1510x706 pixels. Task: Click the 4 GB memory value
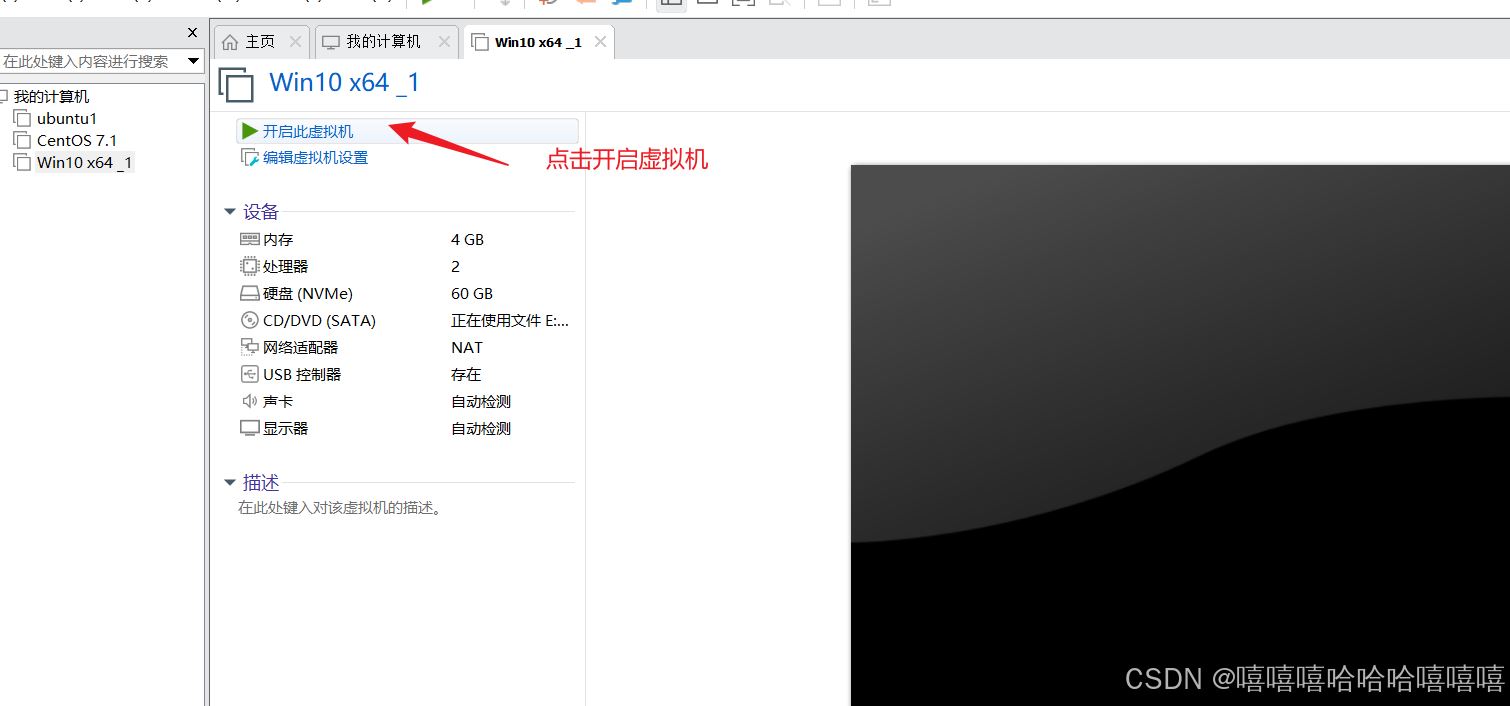point(467,240)
